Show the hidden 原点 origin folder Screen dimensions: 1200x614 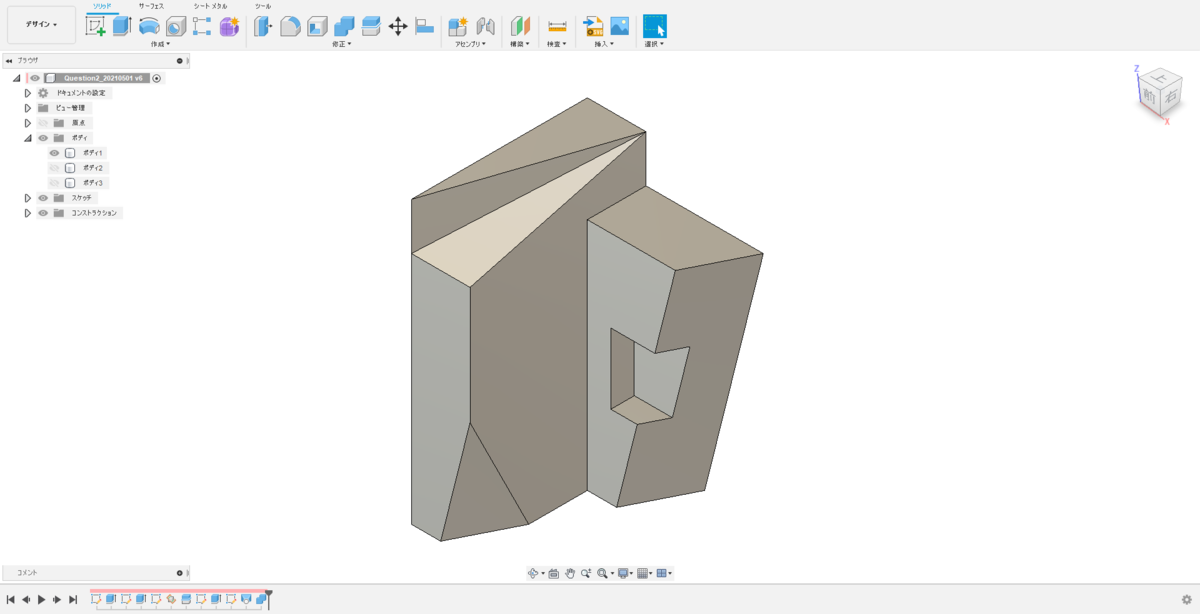tap(43, 123)
